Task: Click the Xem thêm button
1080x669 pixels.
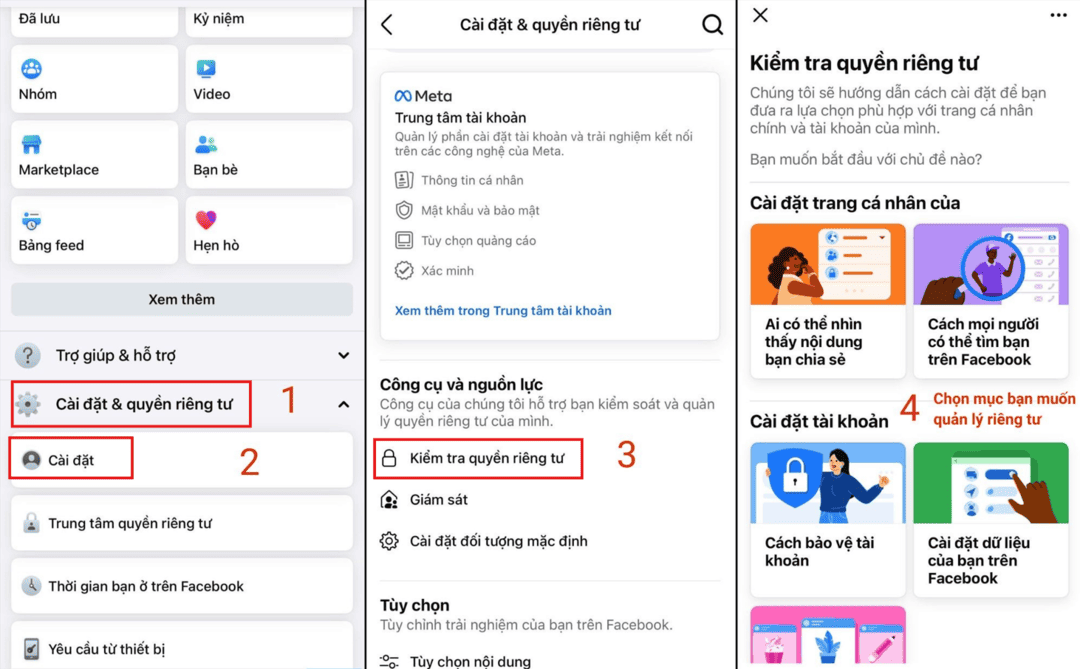Action: (x=182, y=300)
